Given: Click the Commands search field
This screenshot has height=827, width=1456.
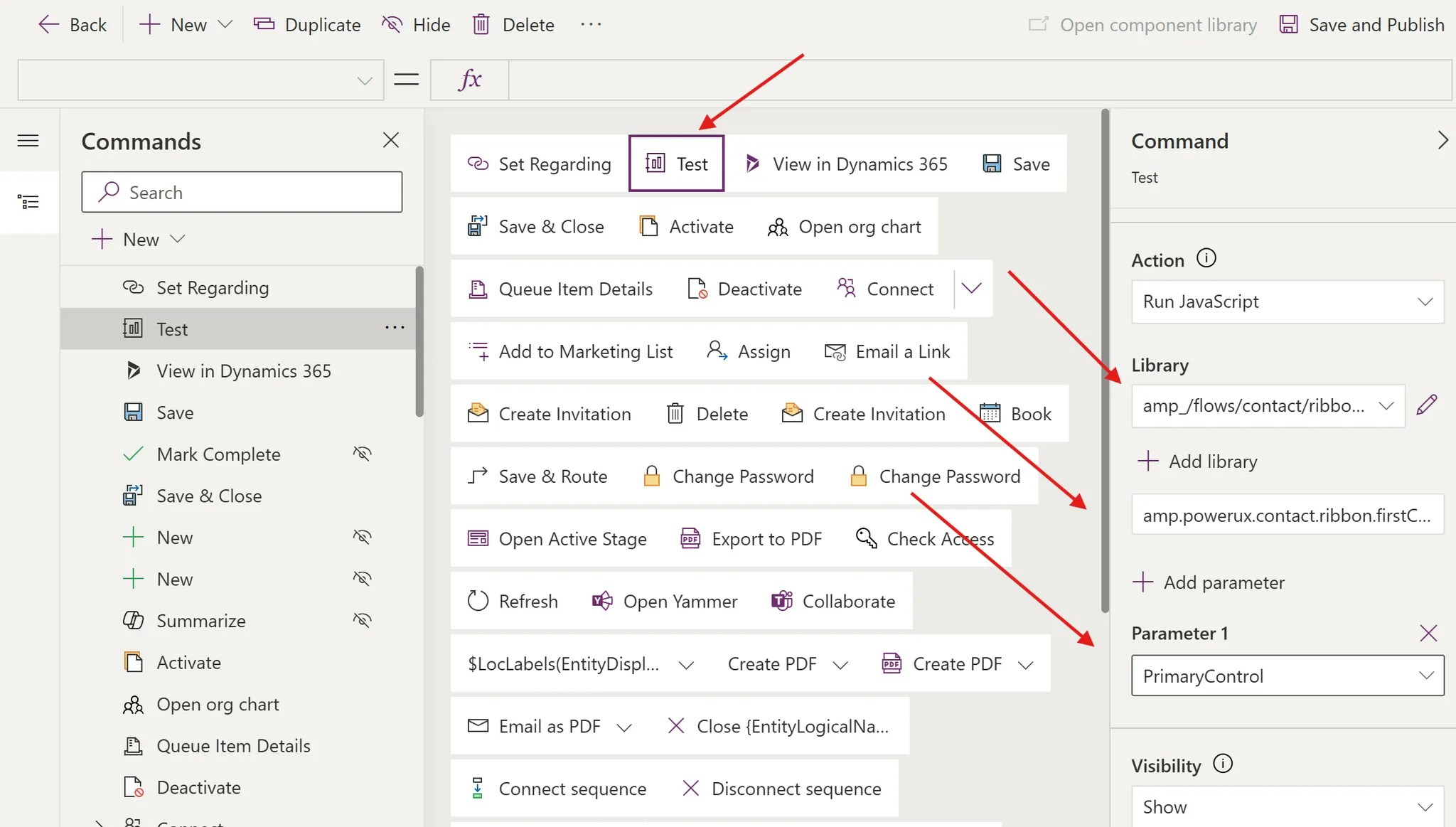Looking at the screenshot, I should click(x=242, y=193).
